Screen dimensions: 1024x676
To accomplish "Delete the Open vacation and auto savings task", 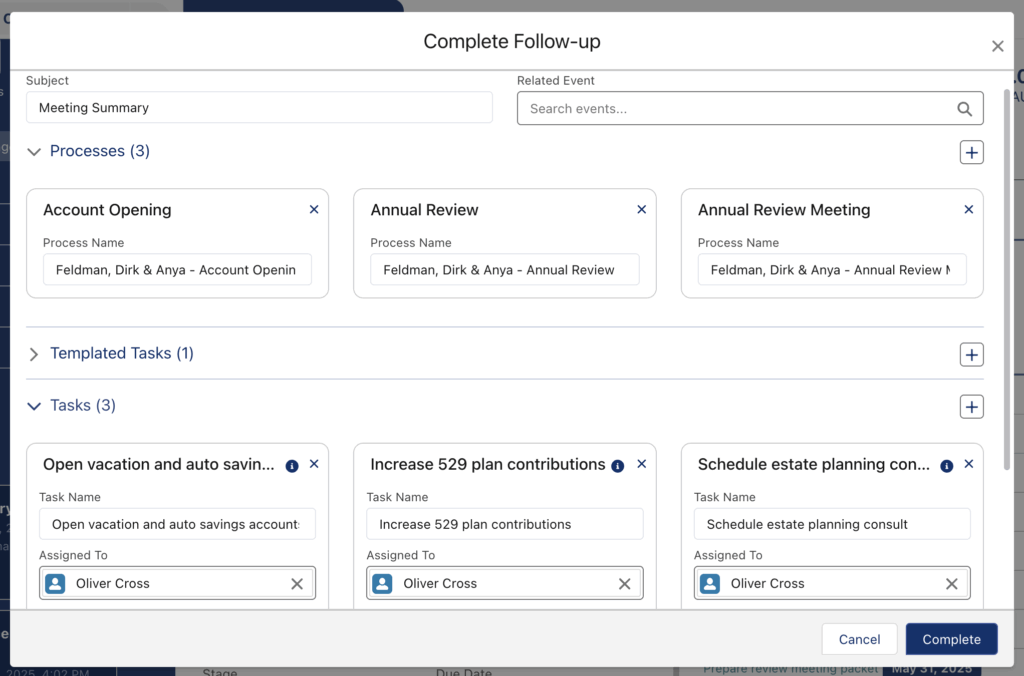I will tap(314, 465).
